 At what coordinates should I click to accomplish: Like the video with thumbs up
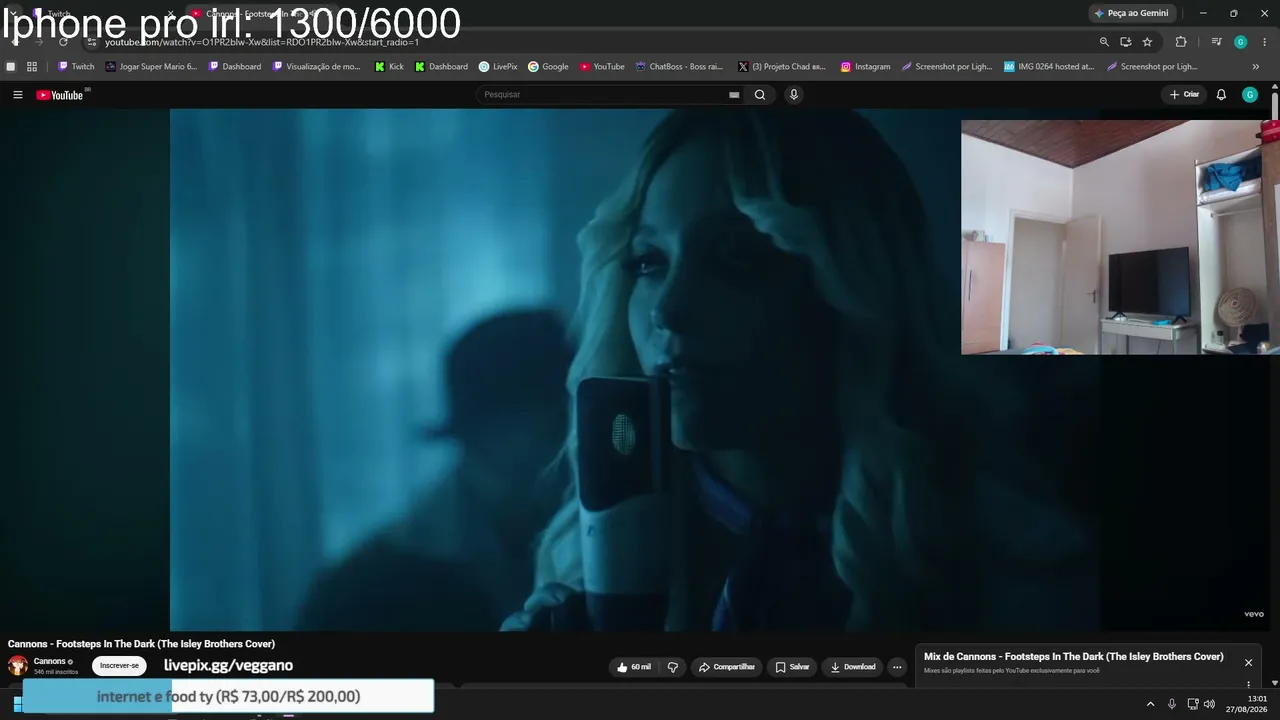tap(634, 667)
